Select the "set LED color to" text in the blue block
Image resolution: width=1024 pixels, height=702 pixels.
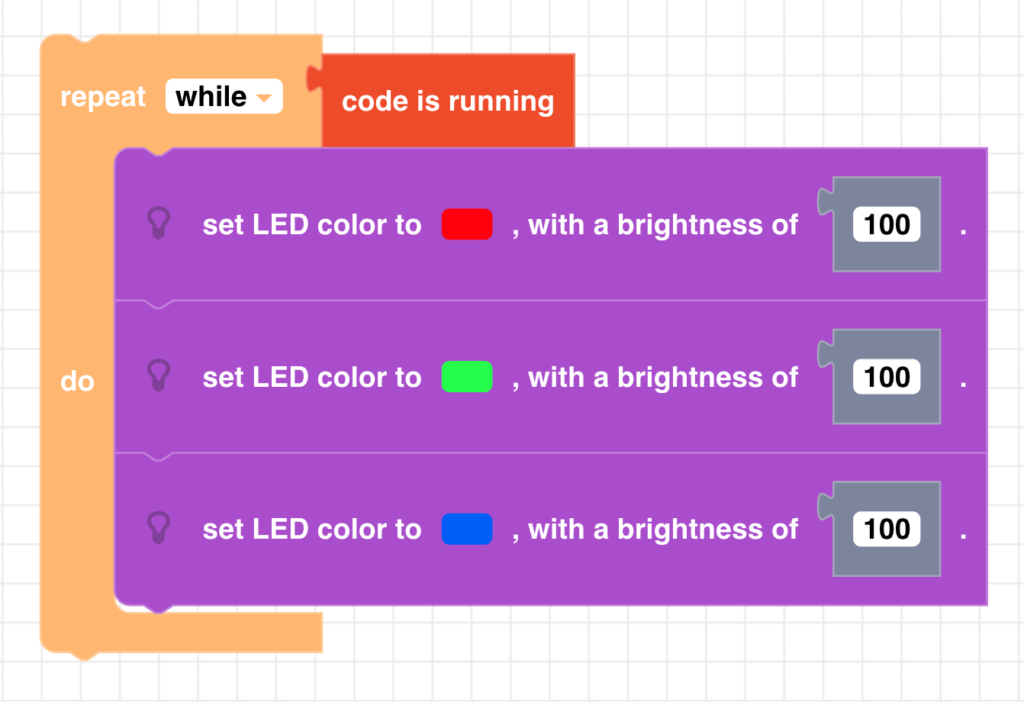click(312, 529)
